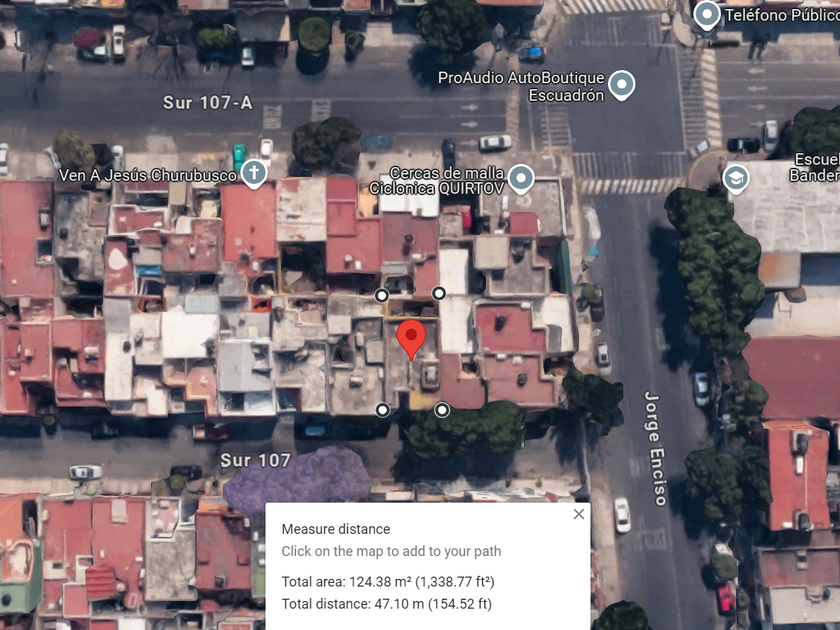Click the Sur 107-A street label
Image resolution: width=840 pixels, height=630 pixels.
pyautogui.click(x=207, y=102)
